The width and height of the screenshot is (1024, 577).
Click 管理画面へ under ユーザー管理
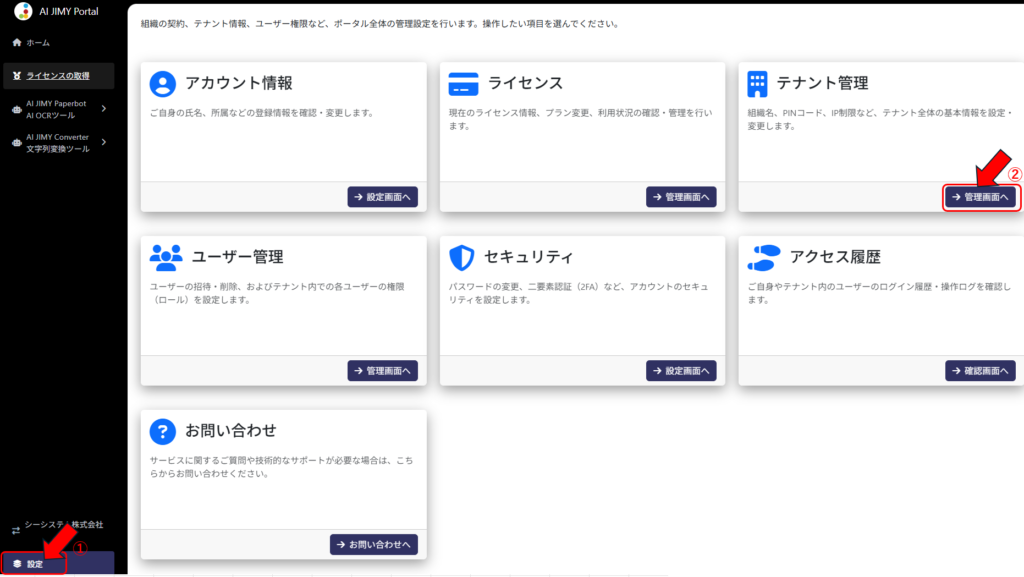382,371
